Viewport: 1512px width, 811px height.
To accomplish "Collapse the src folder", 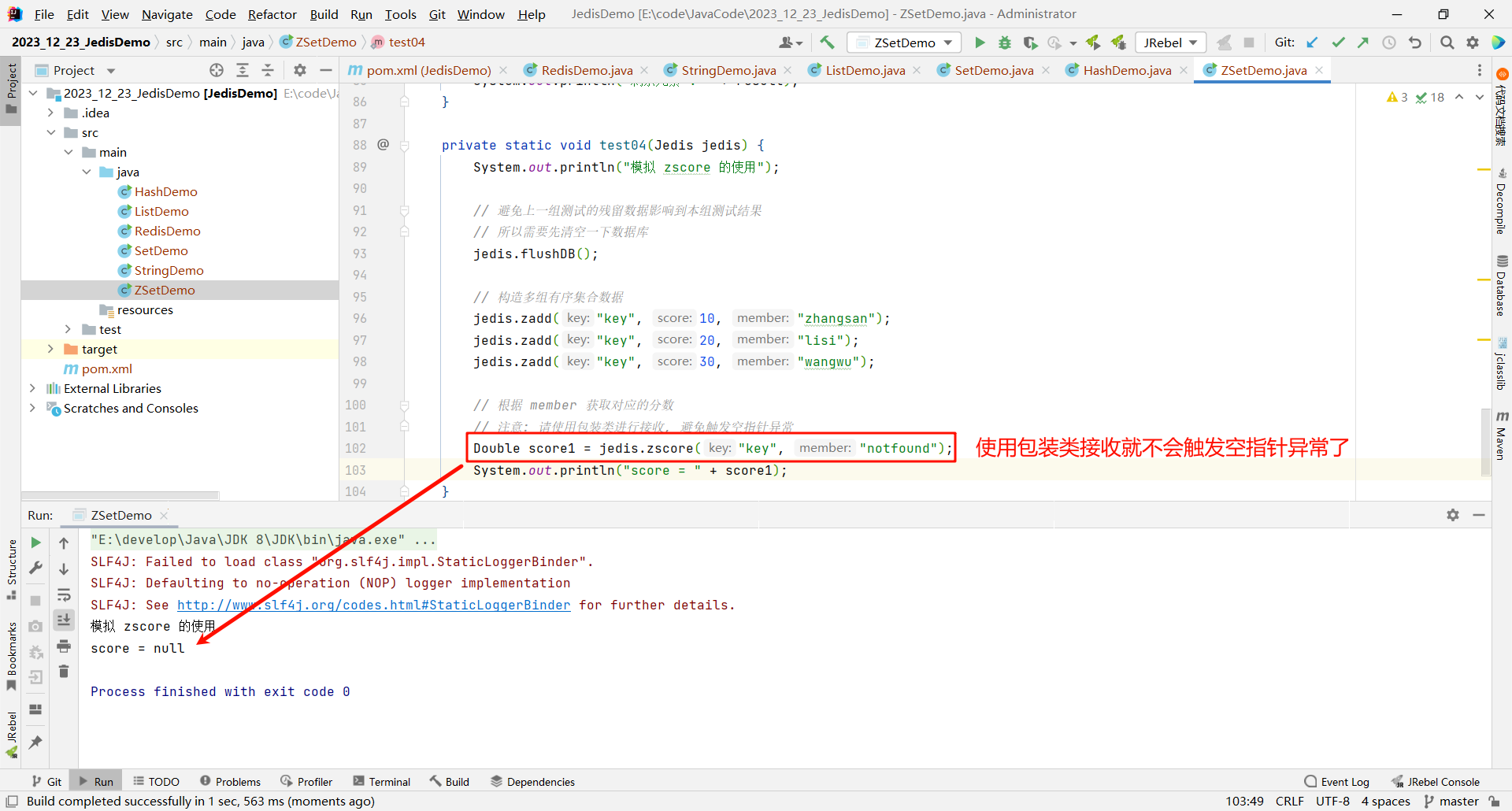I will tap(50, 132).
